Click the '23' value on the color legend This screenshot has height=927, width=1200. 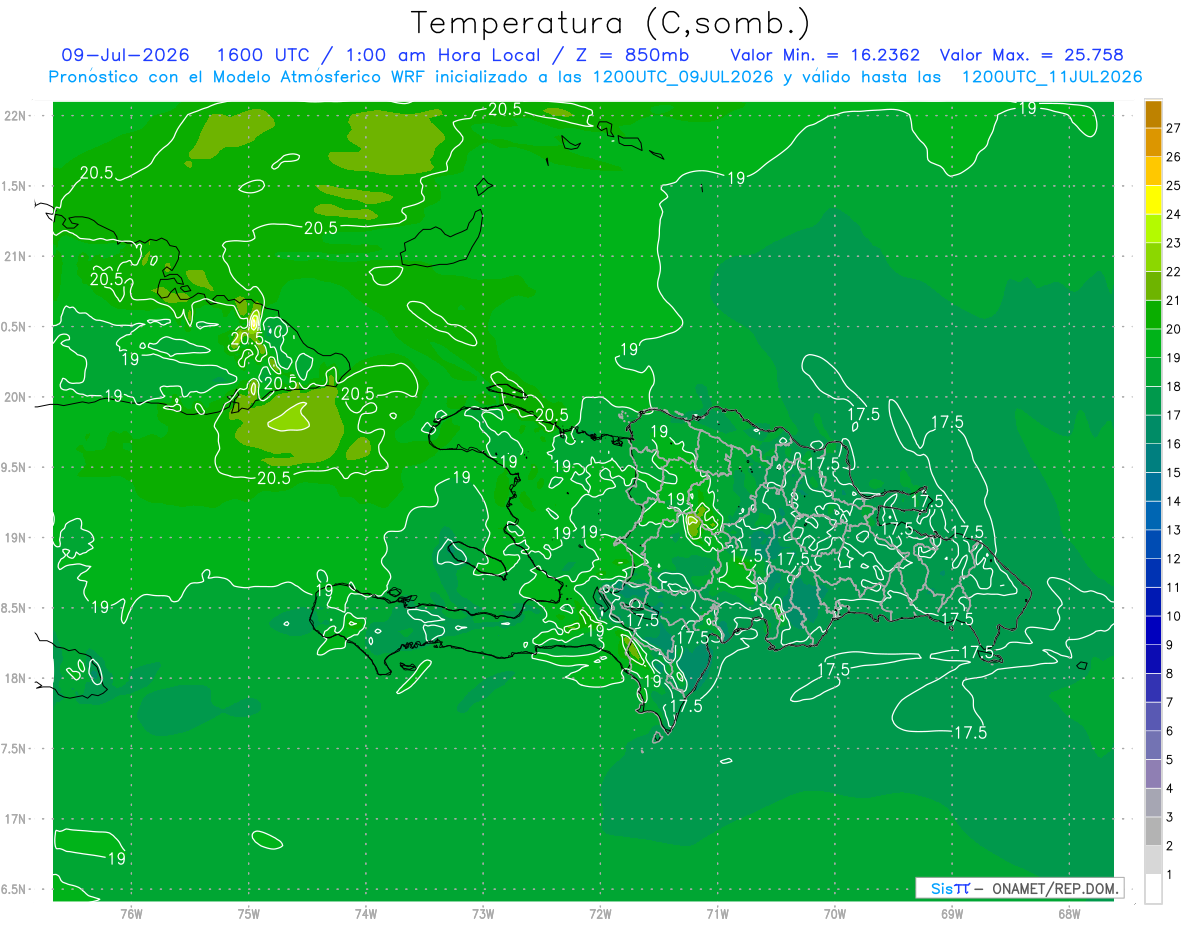(1174, 242)
